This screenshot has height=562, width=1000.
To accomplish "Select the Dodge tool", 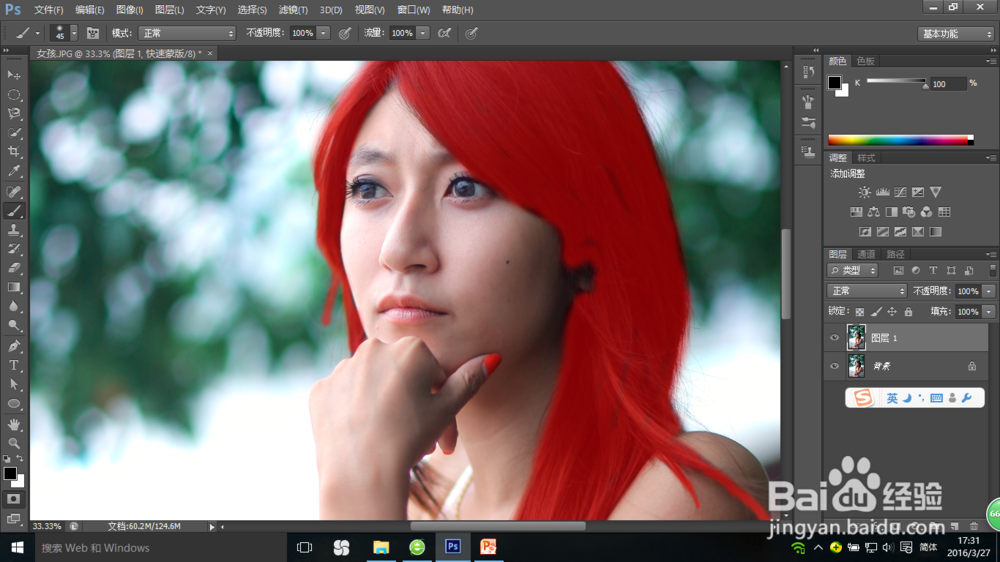I will 14,325.
